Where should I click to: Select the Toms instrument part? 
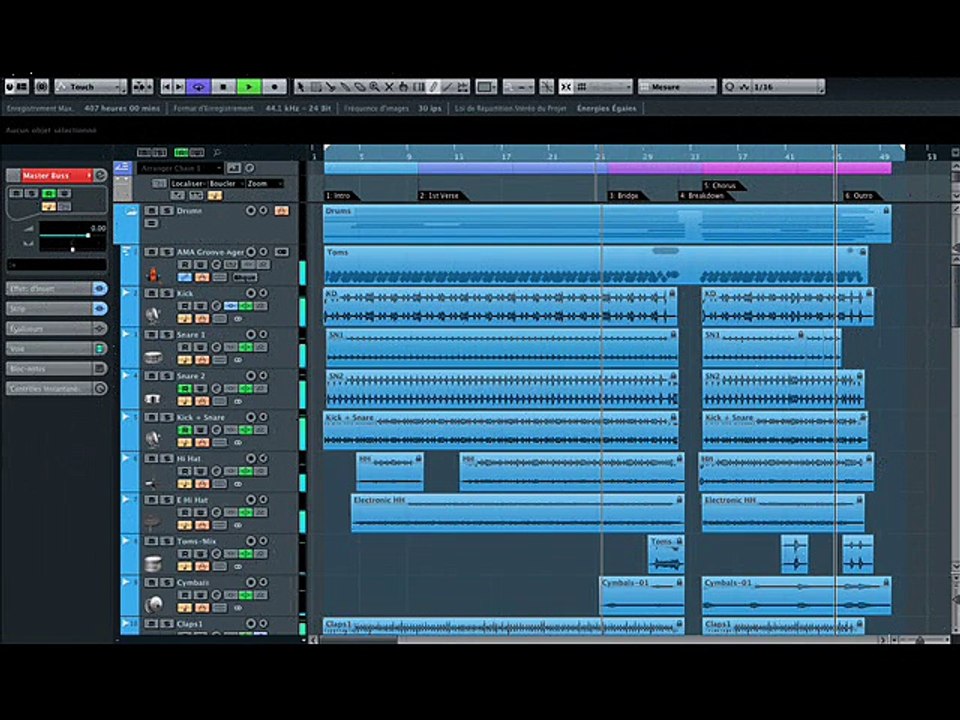tap(596, 265)
